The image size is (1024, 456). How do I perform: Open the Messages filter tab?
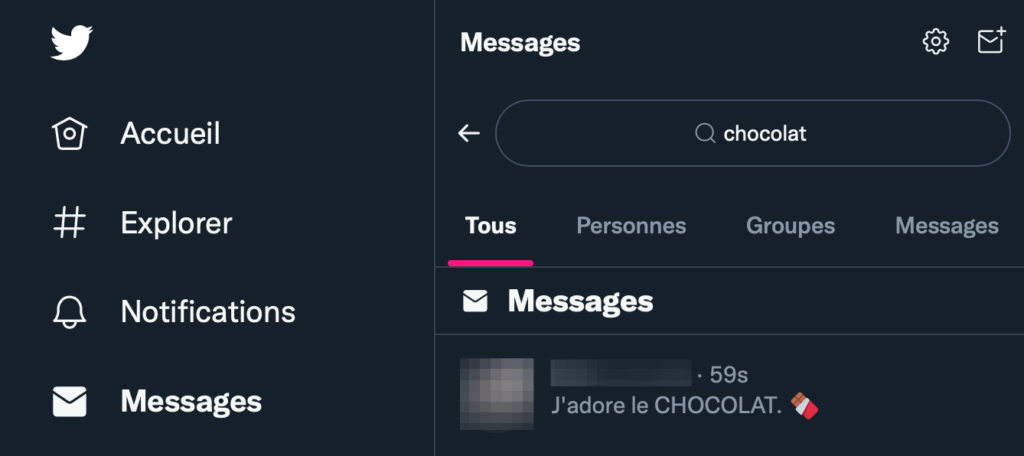pyautogui.click(x=947, y=226)
